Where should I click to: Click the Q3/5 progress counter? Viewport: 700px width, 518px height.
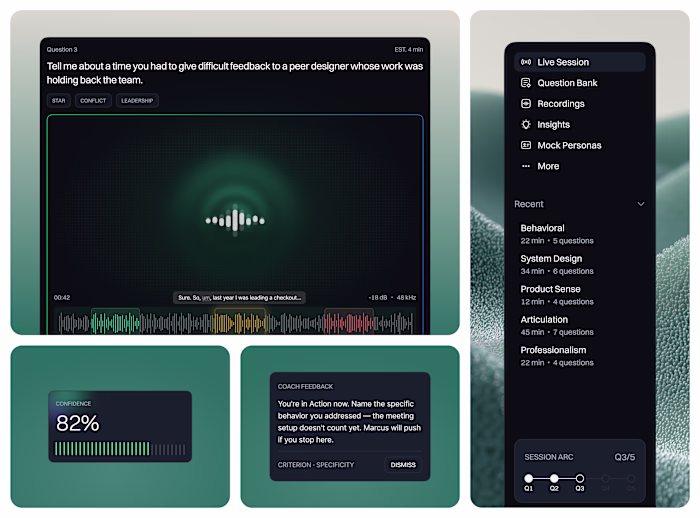tap(625, 457)
